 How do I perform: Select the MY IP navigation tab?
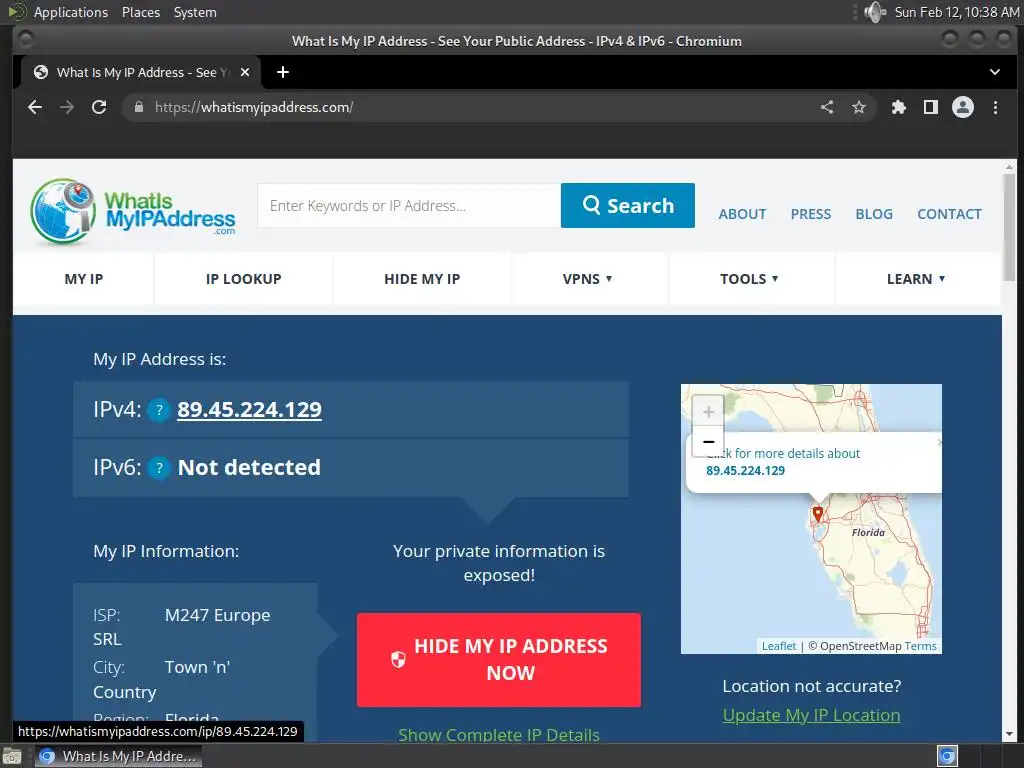[84, 279]
